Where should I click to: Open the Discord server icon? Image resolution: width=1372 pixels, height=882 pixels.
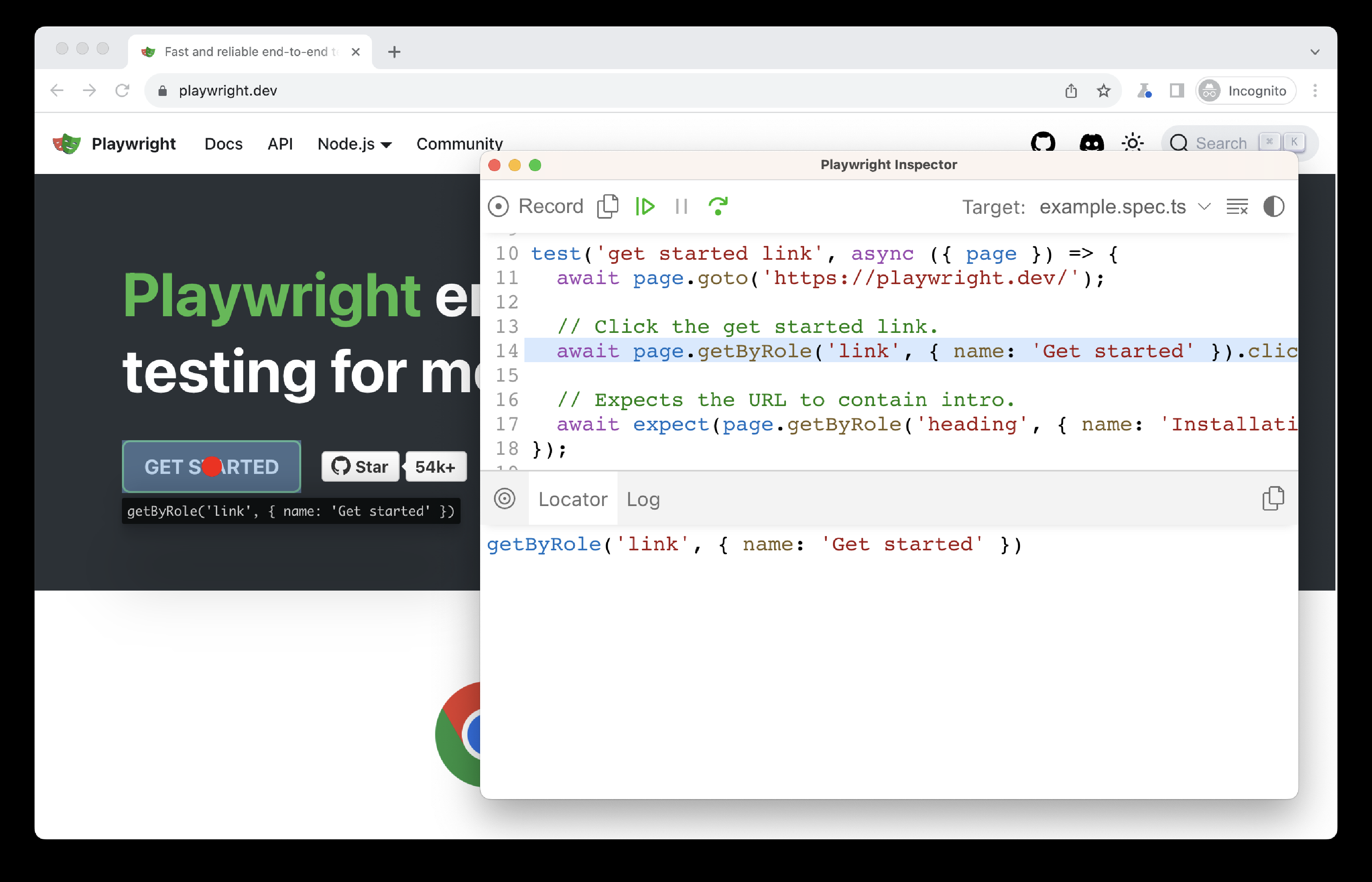tap(1091, 143)
